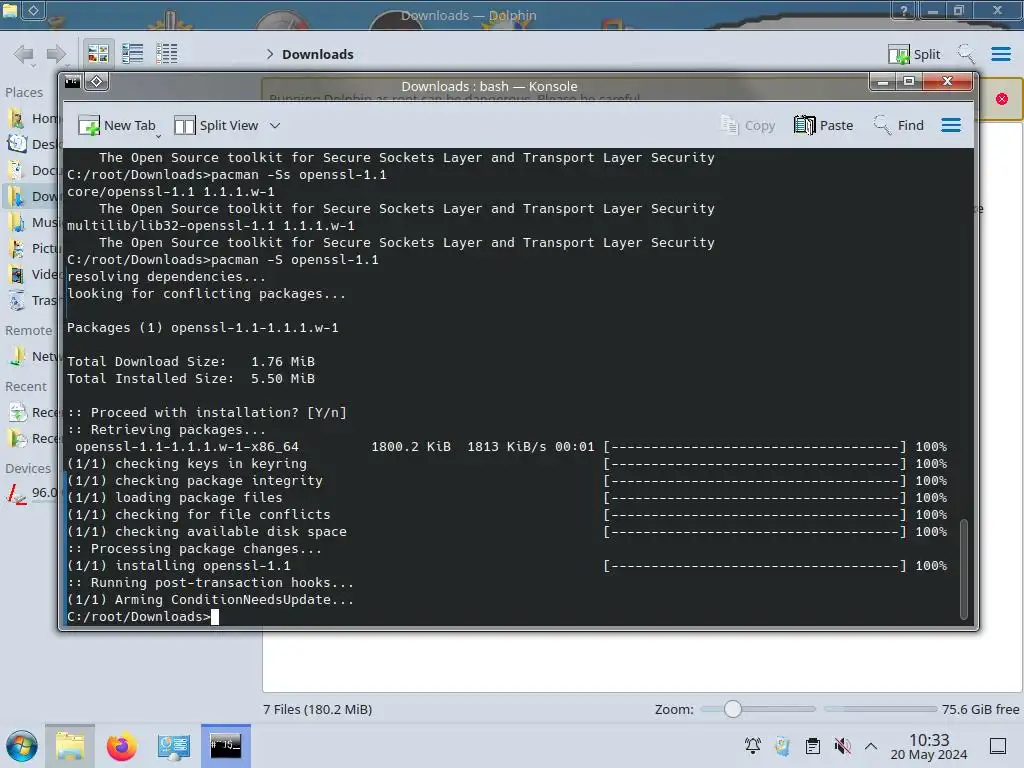Open Desktop in the Places panel
Image resolution: width=1024 pixels, height=768 pixels.
(x=31, y=144)
